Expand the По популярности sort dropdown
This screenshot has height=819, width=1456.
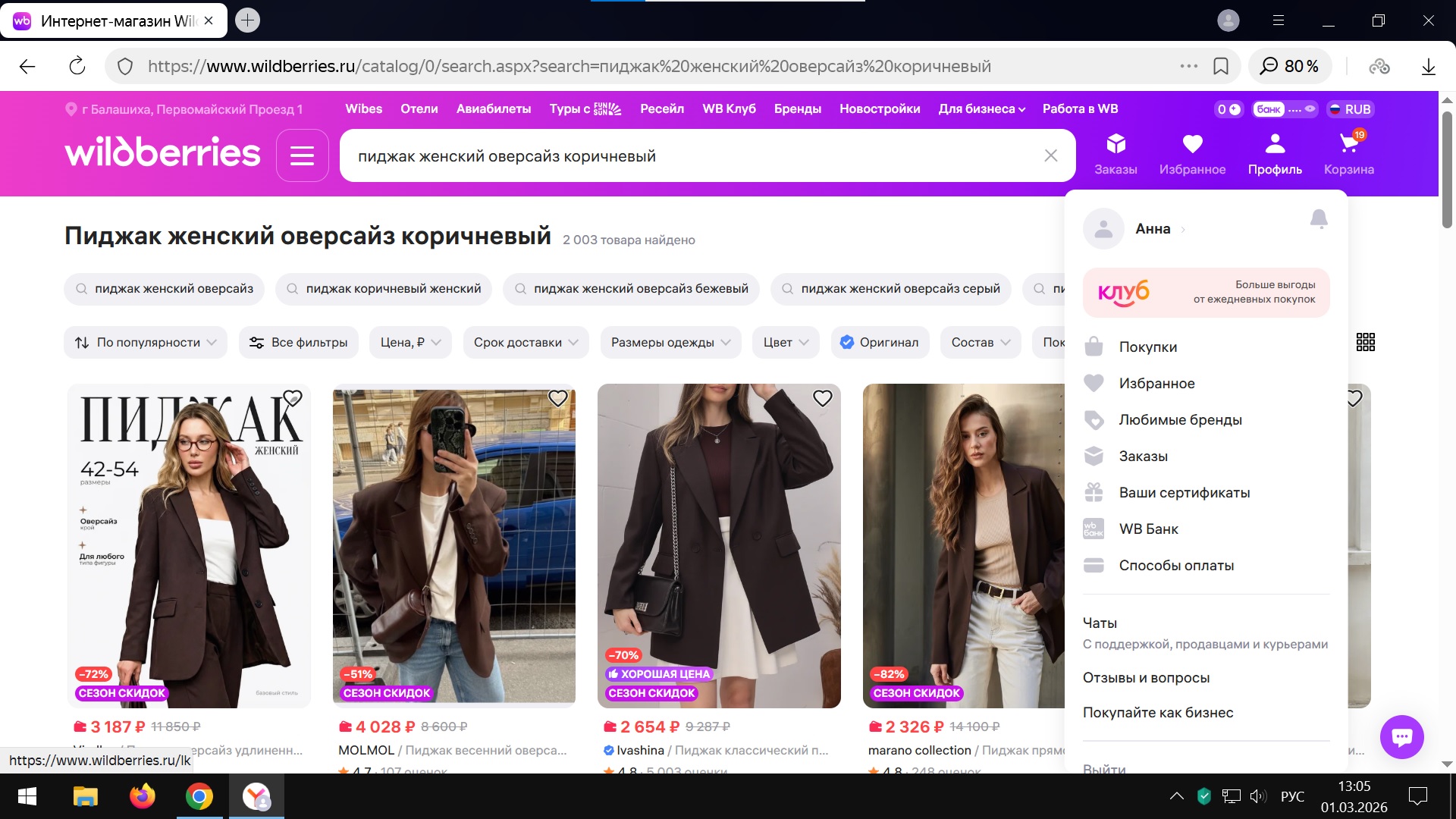point(146,342)
